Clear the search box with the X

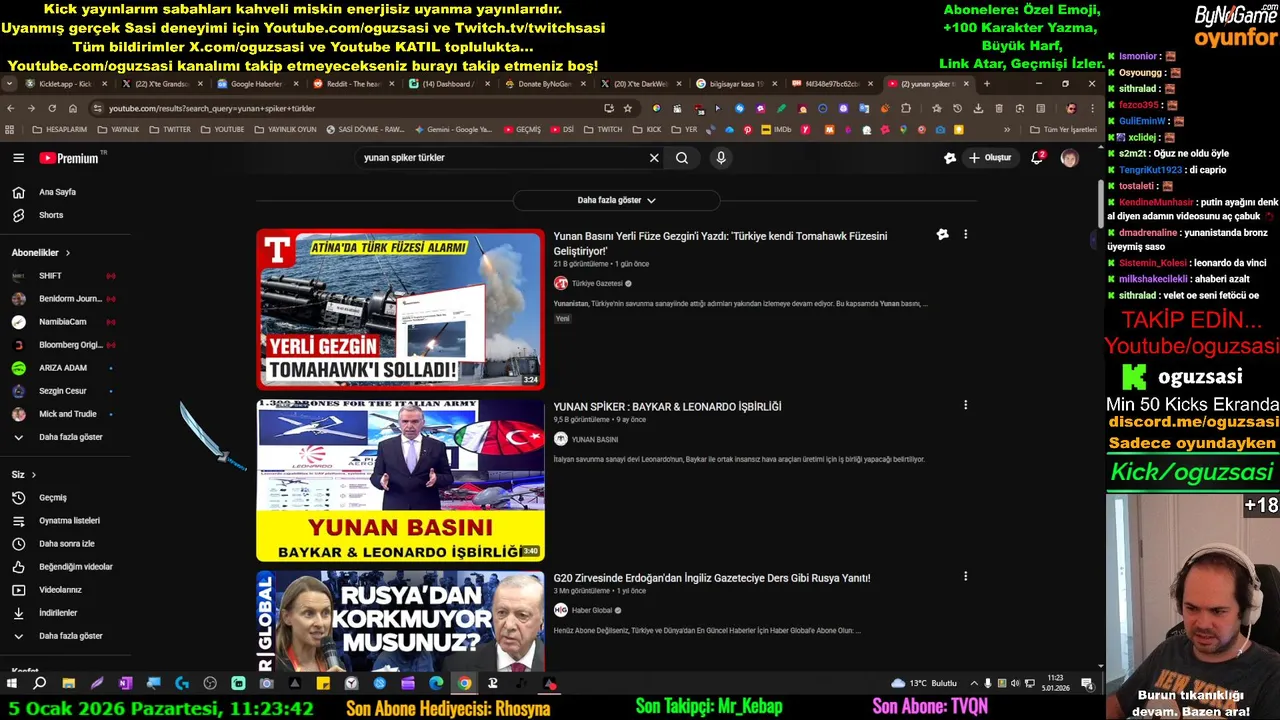click(654, 158)
